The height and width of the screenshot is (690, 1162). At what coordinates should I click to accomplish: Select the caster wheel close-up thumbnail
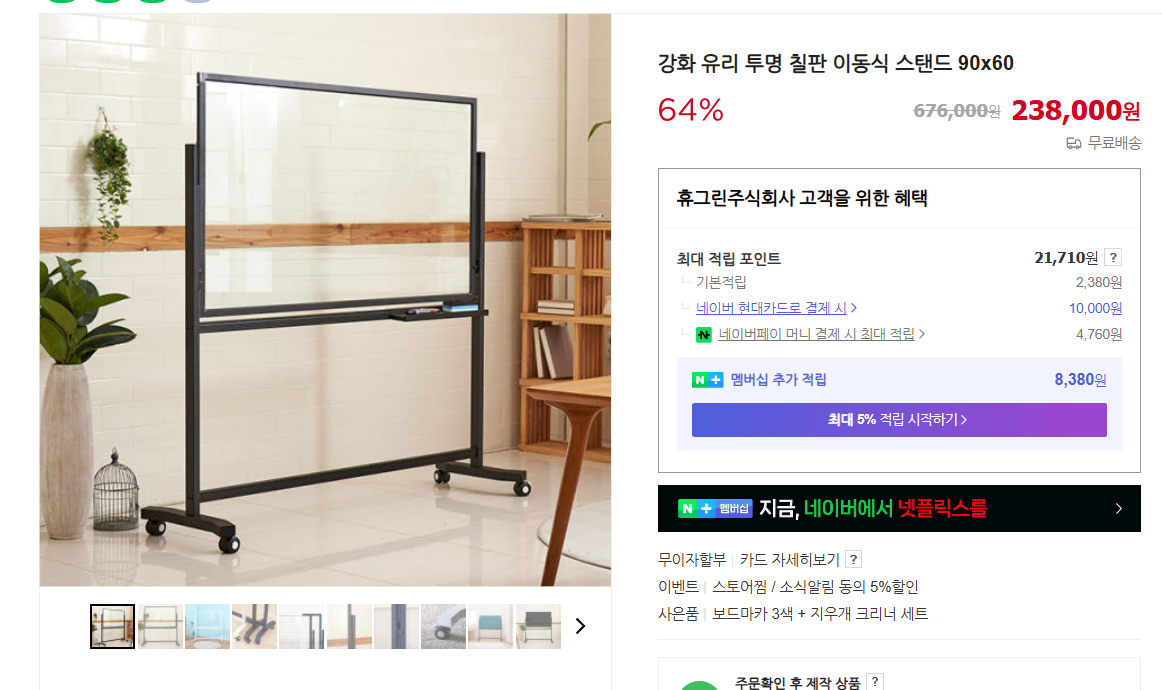click(443, 626)
